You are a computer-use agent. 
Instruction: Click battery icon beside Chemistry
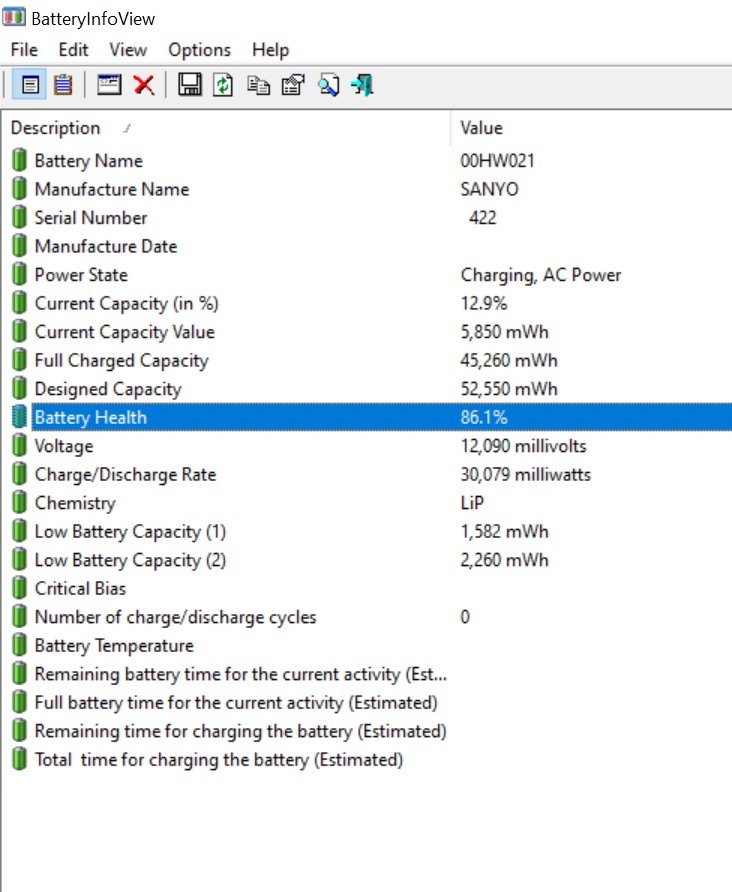tap(19, 502)
